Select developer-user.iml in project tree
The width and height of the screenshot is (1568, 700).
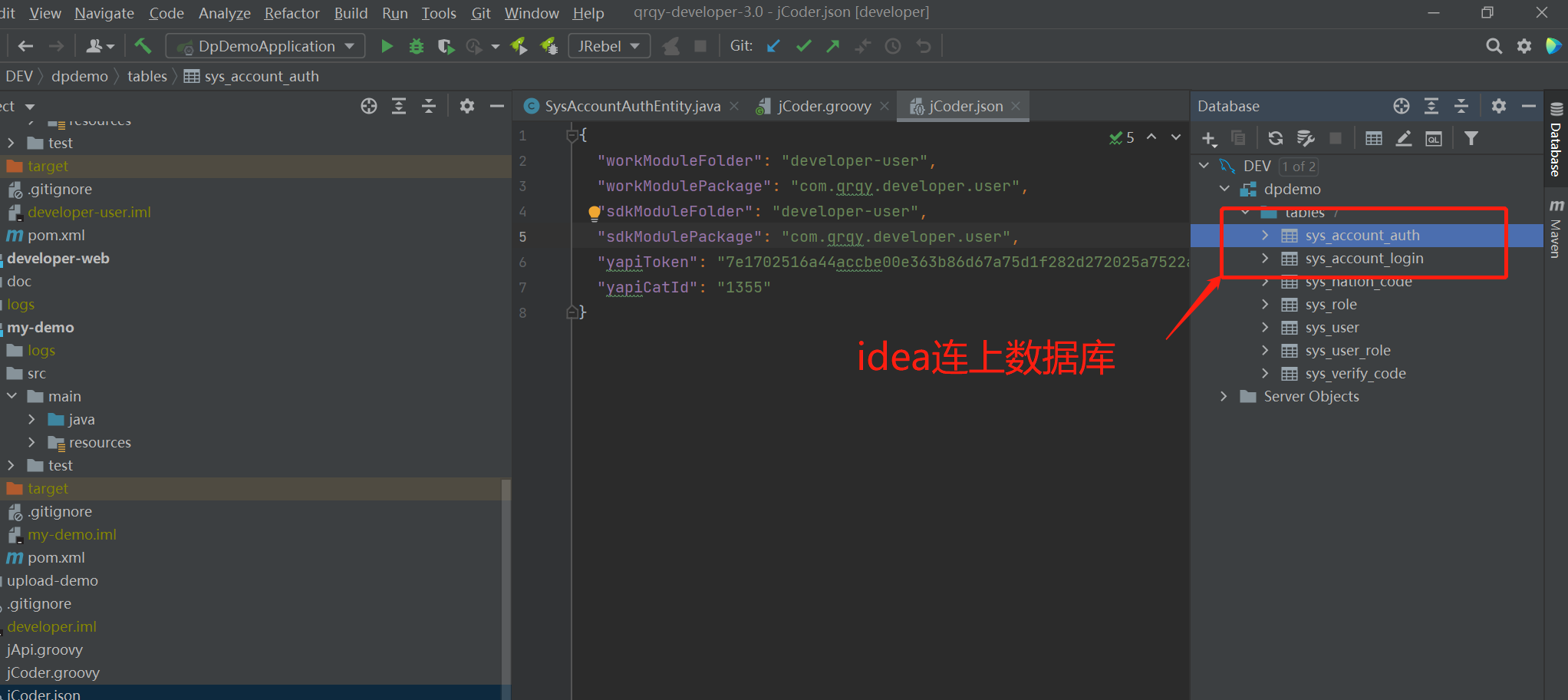point(89,213)
